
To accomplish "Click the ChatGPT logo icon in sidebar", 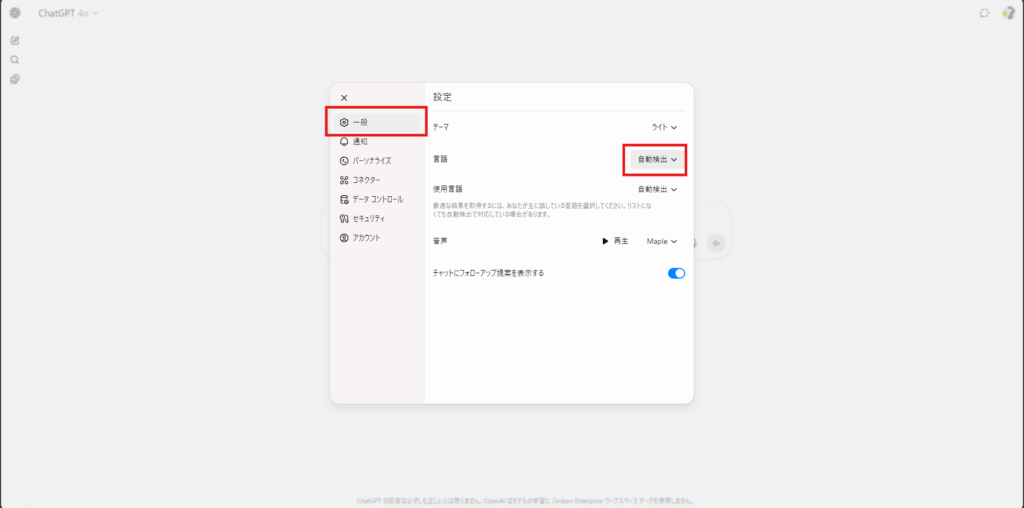I will pyautogui.click(x=14, y=13).
